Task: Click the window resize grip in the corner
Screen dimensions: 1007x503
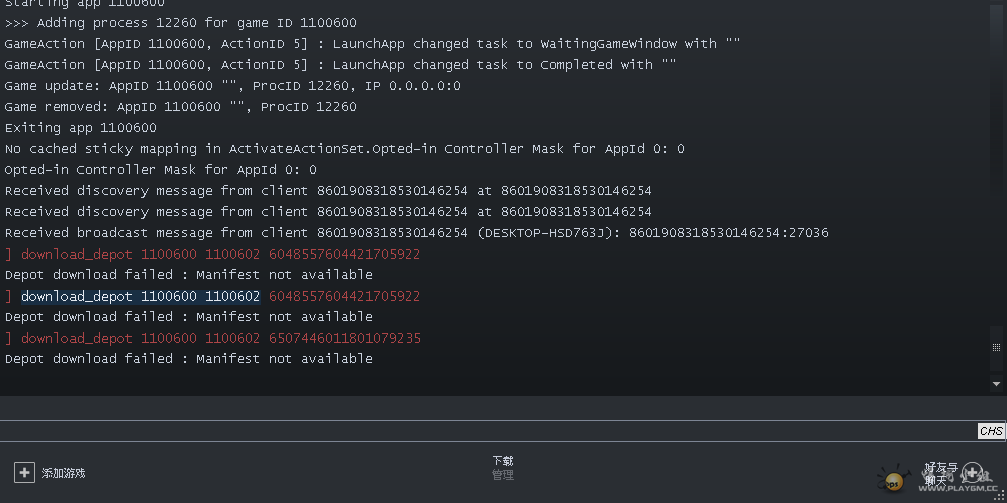Action: [999, 495]
